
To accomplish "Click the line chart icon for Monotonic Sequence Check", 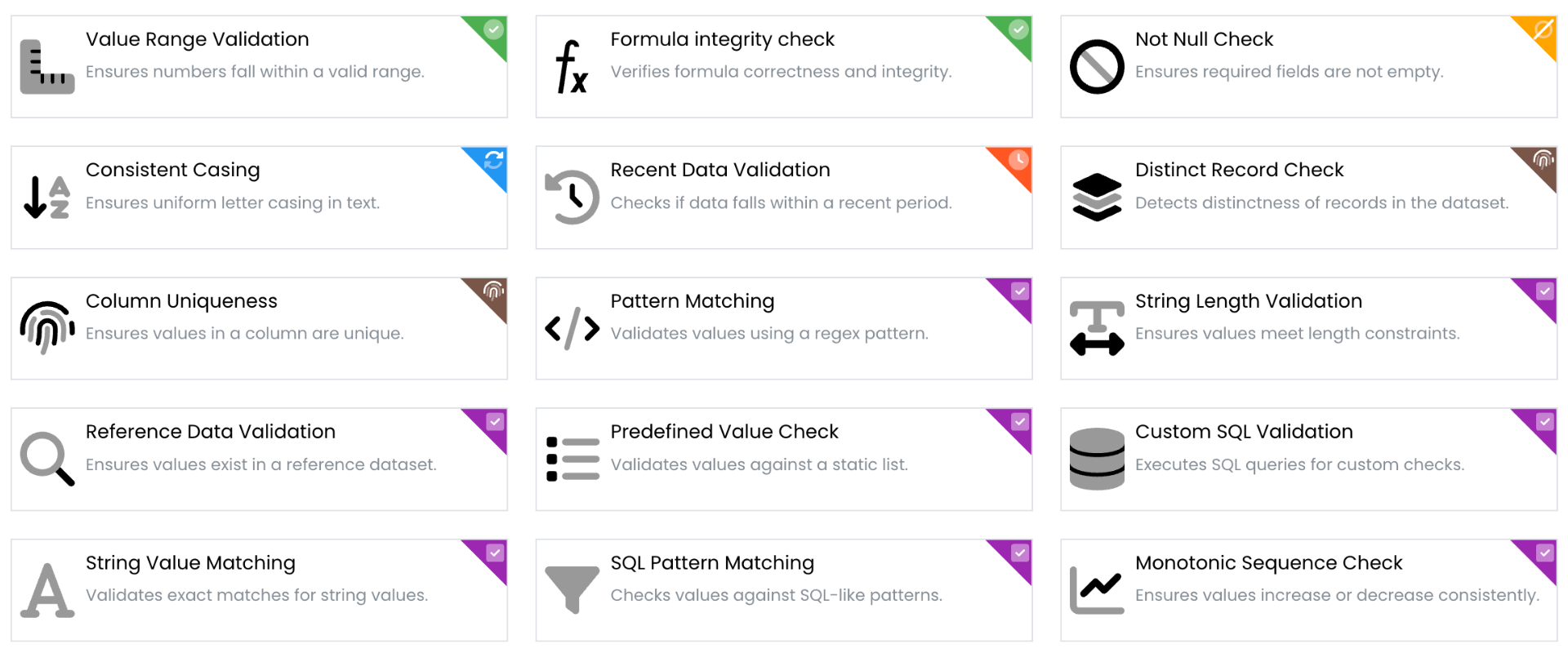I will [1097, 589].
